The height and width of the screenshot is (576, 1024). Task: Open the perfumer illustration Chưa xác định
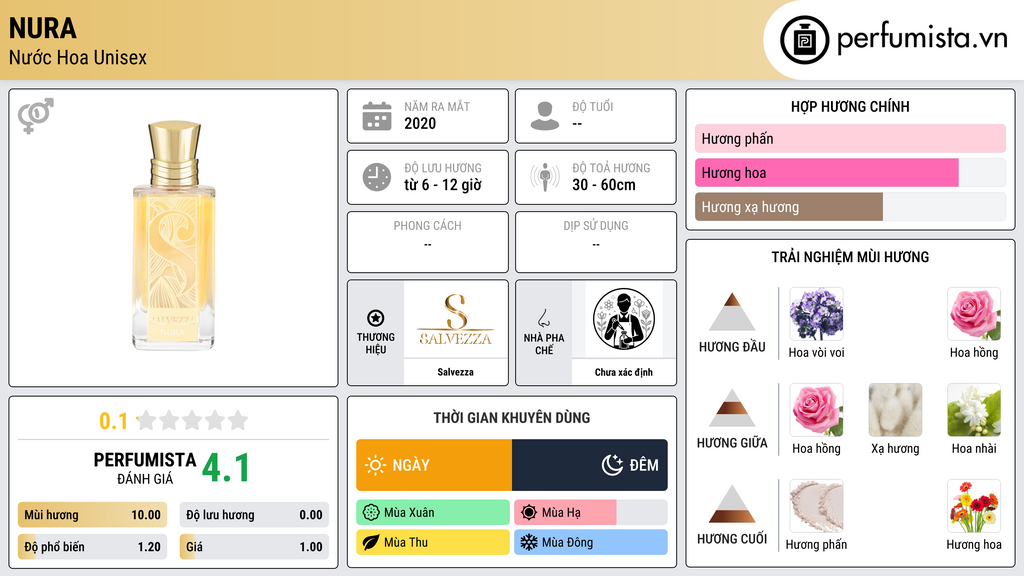coord(624,320)
